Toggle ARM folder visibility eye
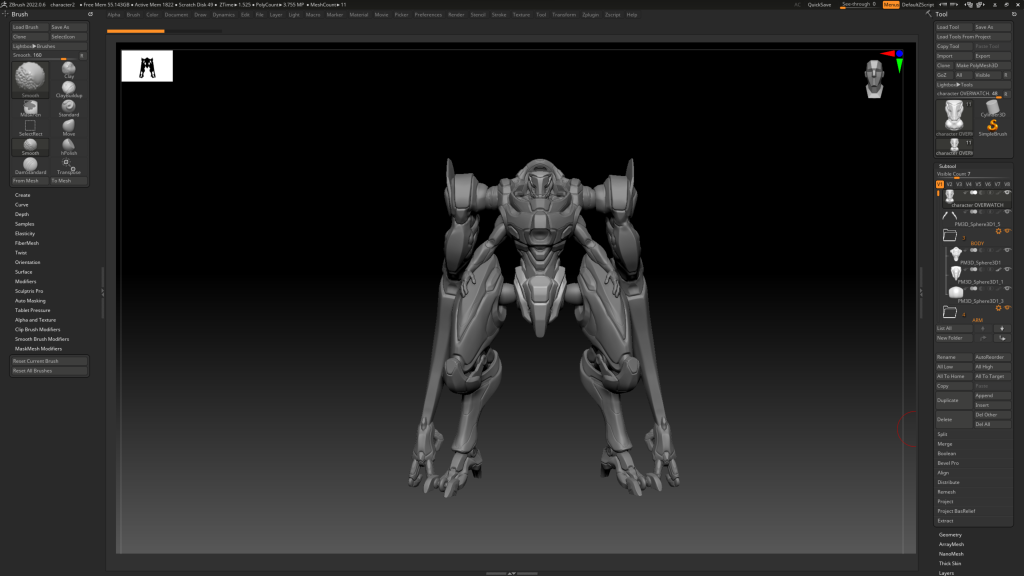Viewport: 1024px width, 576px height. pyautogui.click(x=1008, y=308)
